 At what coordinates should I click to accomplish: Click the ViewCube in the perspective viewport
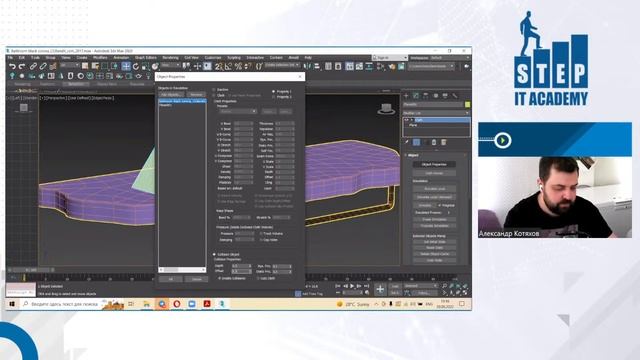(386, 108)
